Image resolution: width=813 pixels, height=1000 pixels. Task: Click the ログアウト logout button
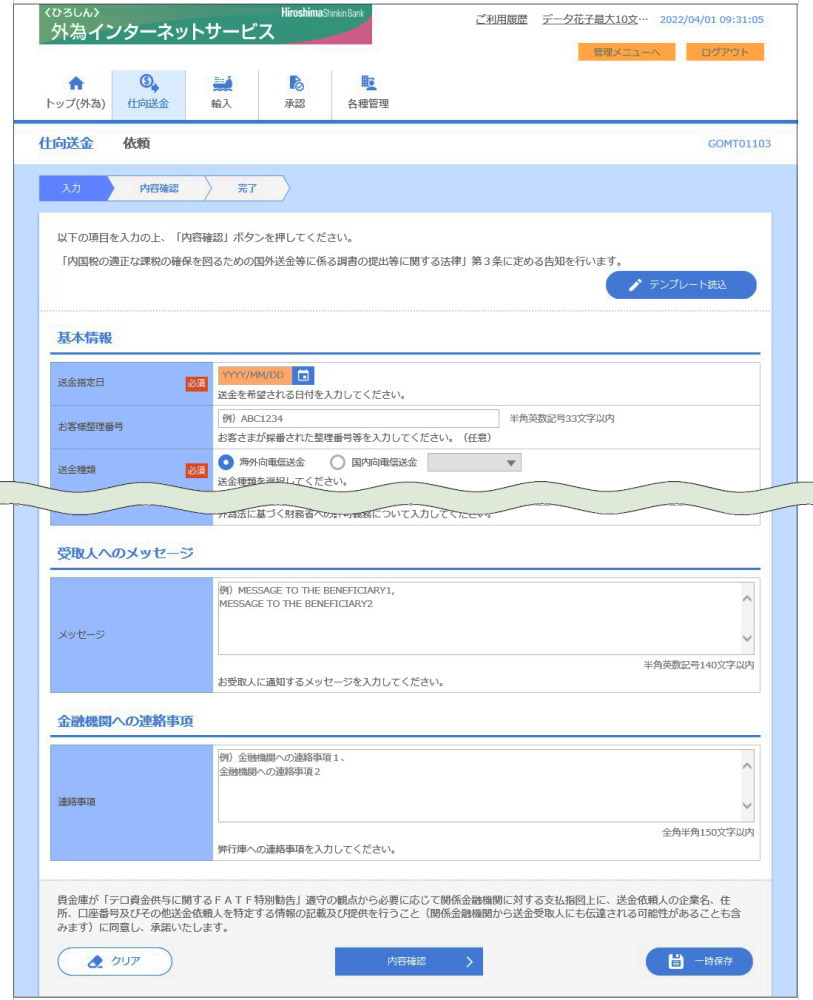coord(724,52)
